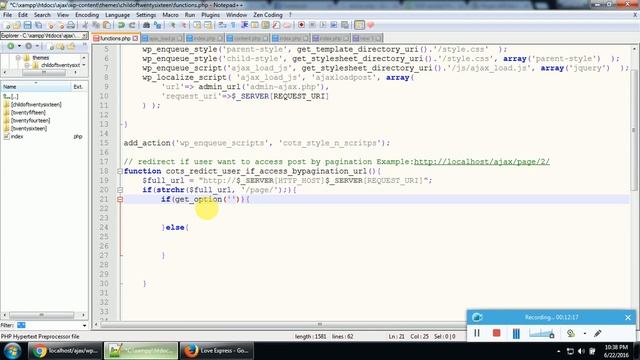Open the Search menu
640x360 pixels.
42,15
